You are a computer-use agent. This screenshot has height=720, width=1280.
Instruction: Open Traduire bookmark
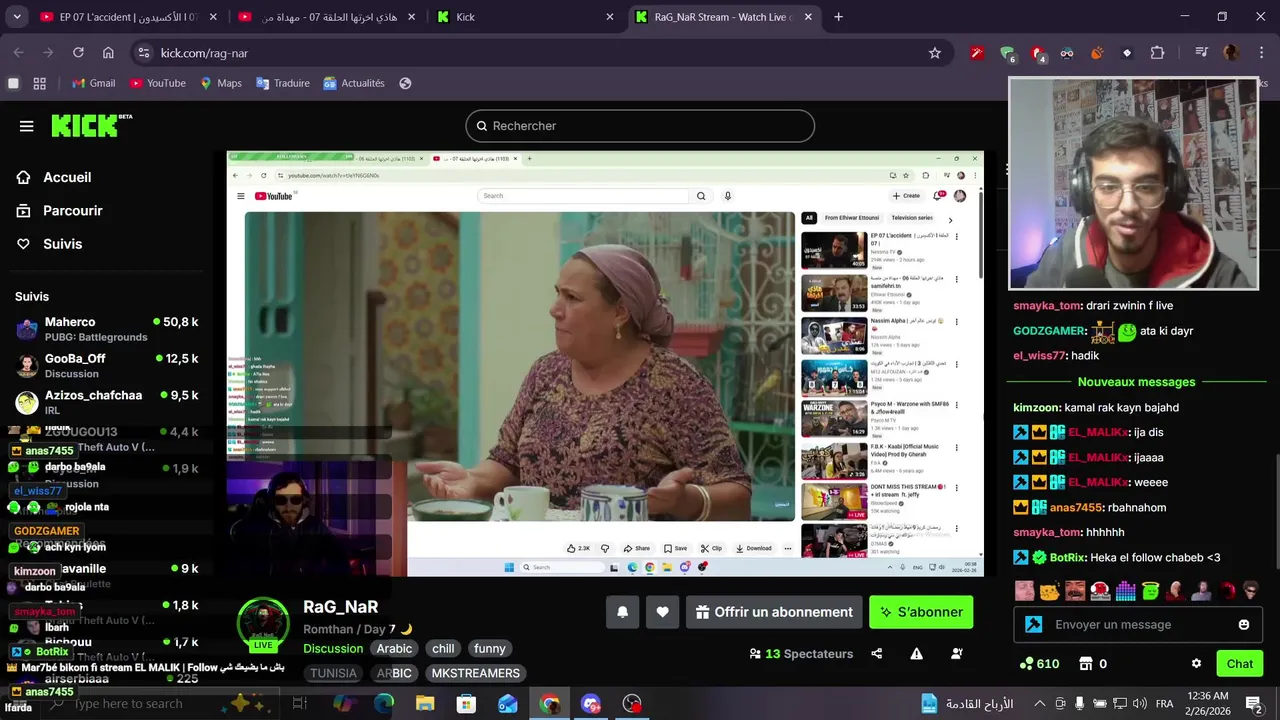coord(283,83)
